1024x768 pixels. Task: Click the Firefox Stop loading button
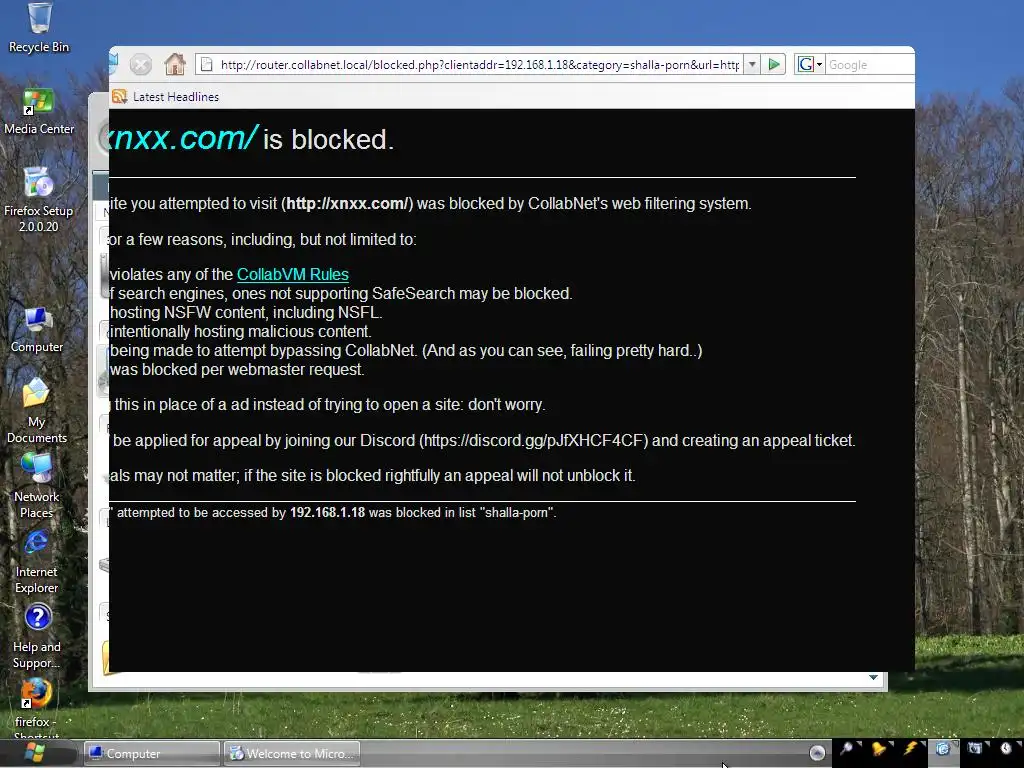pyautogui.click(x=140, y=65)
